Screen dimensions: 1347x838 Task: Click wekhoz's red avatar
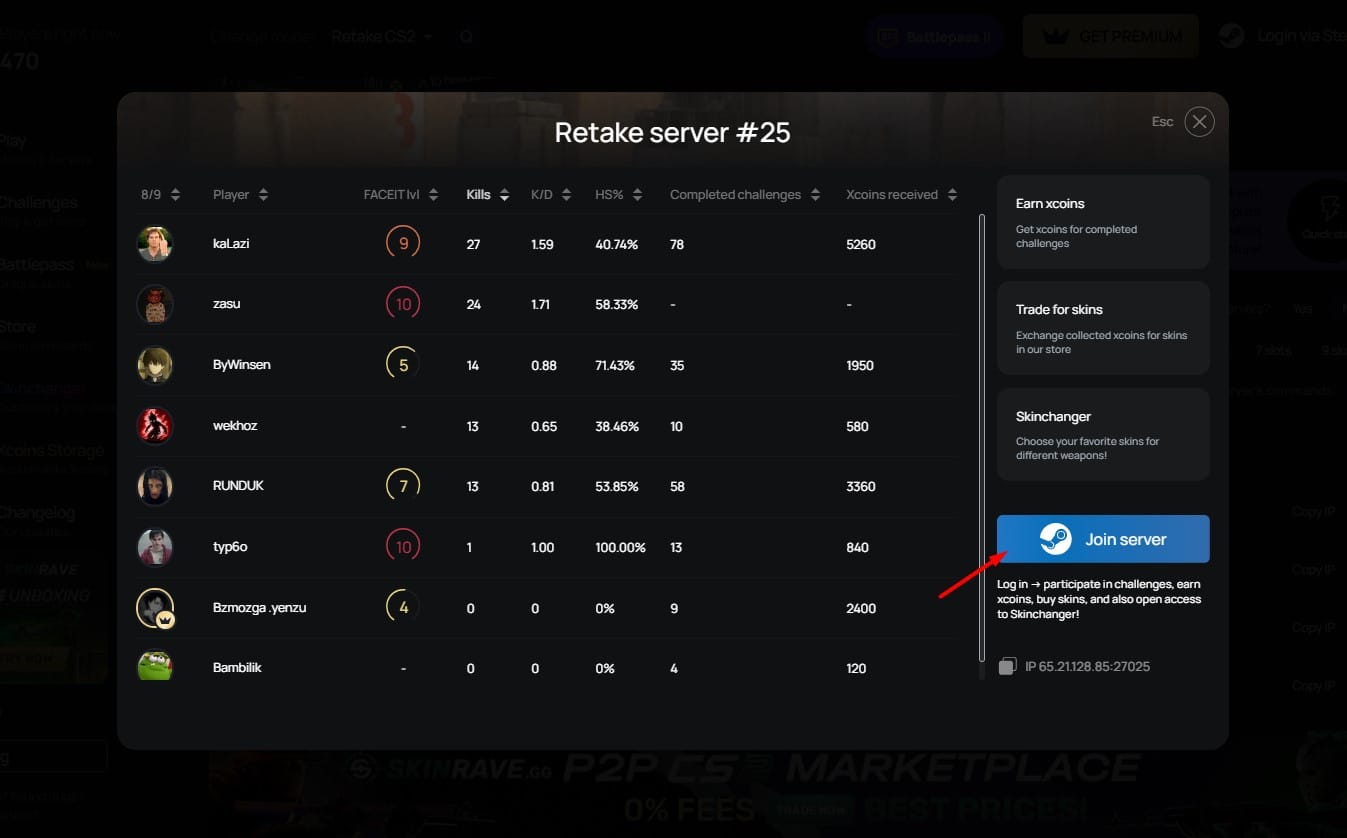pyautogui.click(x=155, y=426)
